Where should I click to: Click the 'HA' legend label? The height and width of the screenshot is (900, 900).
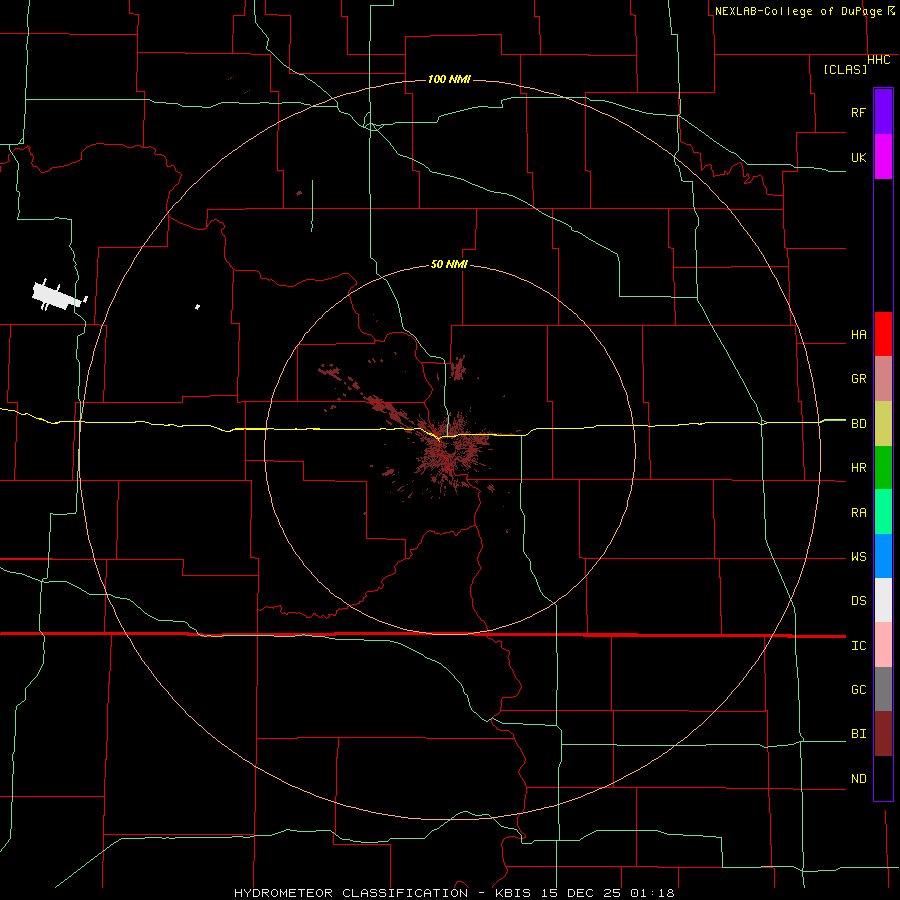tap(858, 335)
